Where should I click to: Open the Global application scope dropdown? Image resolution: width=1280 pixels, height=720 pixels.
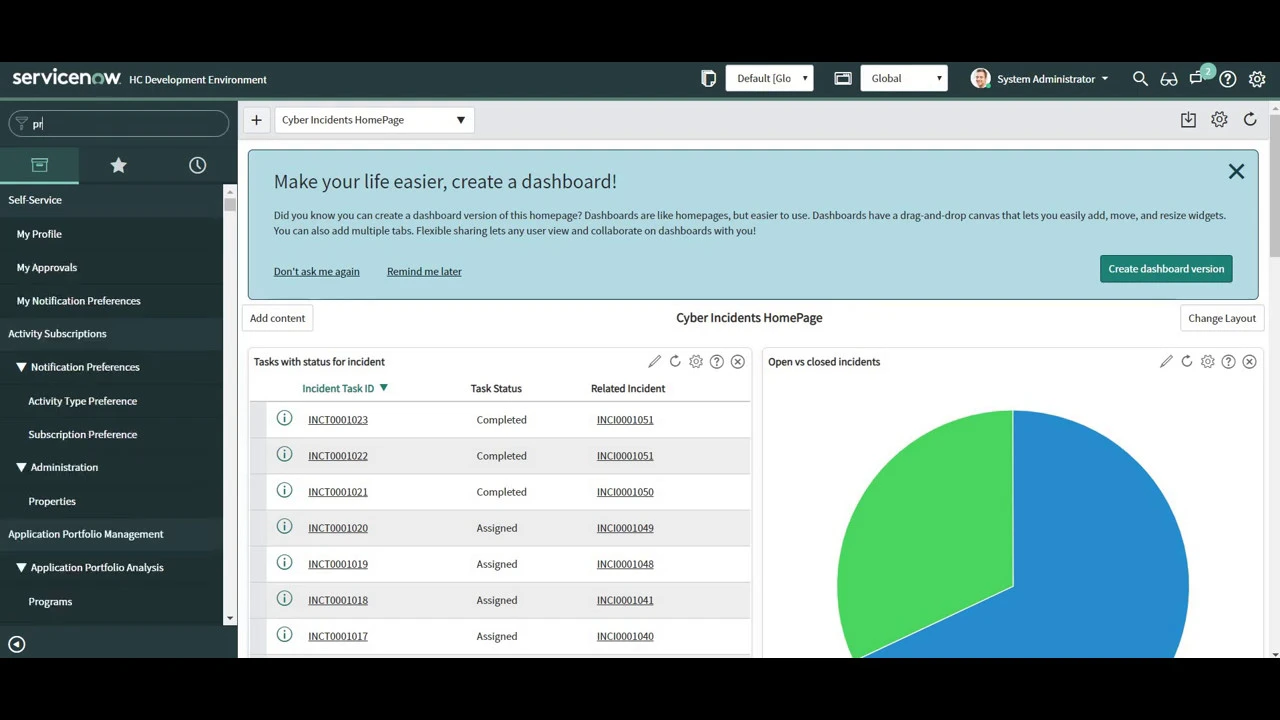(x=904, y=79)
